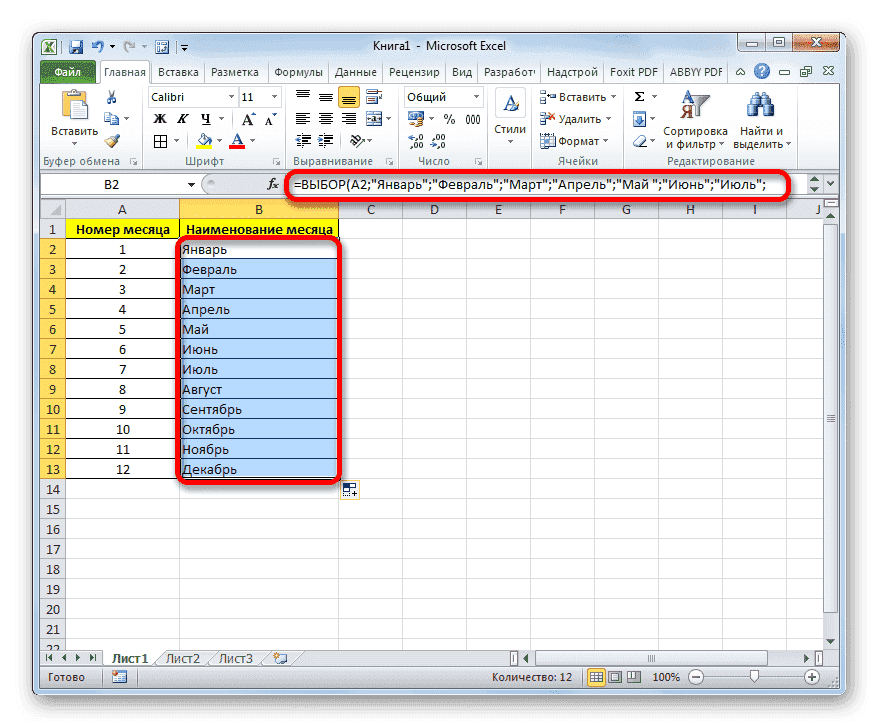Expand the fill color dropdown arrow
Viewport: 879px width, 728px height.
pos(219,141)
